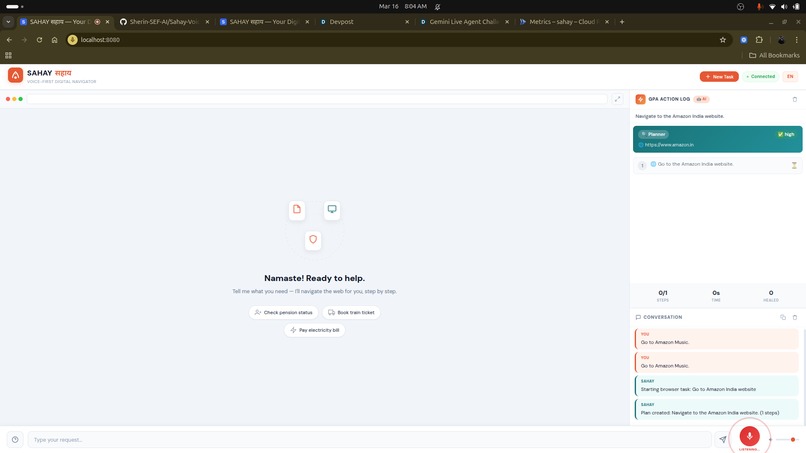This screenshot has height=453, width=806.
Task: Open the https://www.amazon.in link
Action: tap(669, 145)
